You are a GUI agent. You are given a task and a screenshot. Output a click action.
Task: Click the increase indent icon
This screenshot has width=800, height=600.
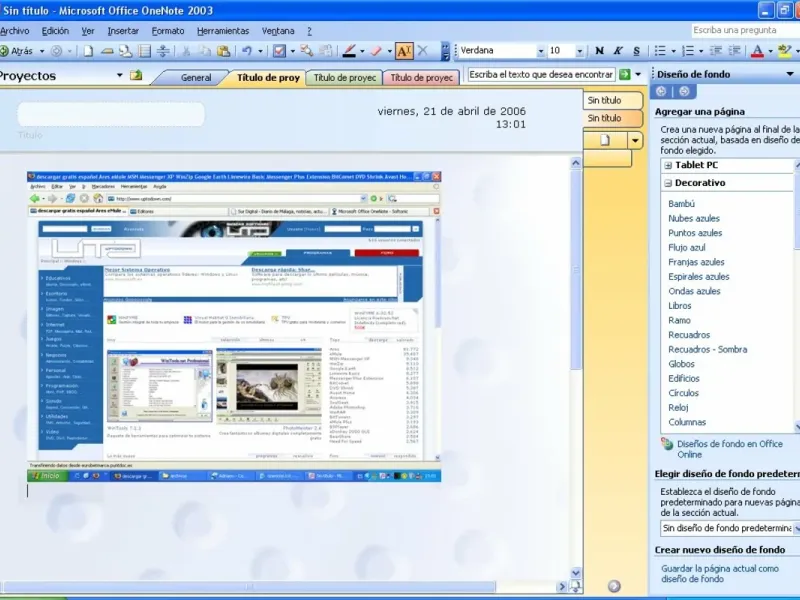pos(735,51)
